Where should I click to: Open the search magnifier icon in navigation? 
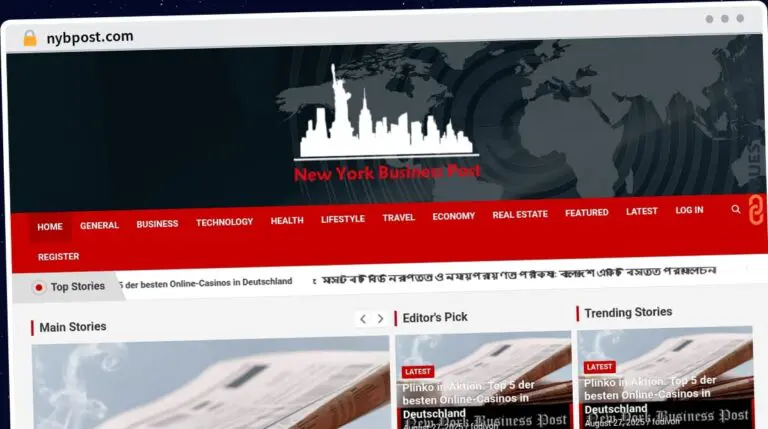[736, 209]
